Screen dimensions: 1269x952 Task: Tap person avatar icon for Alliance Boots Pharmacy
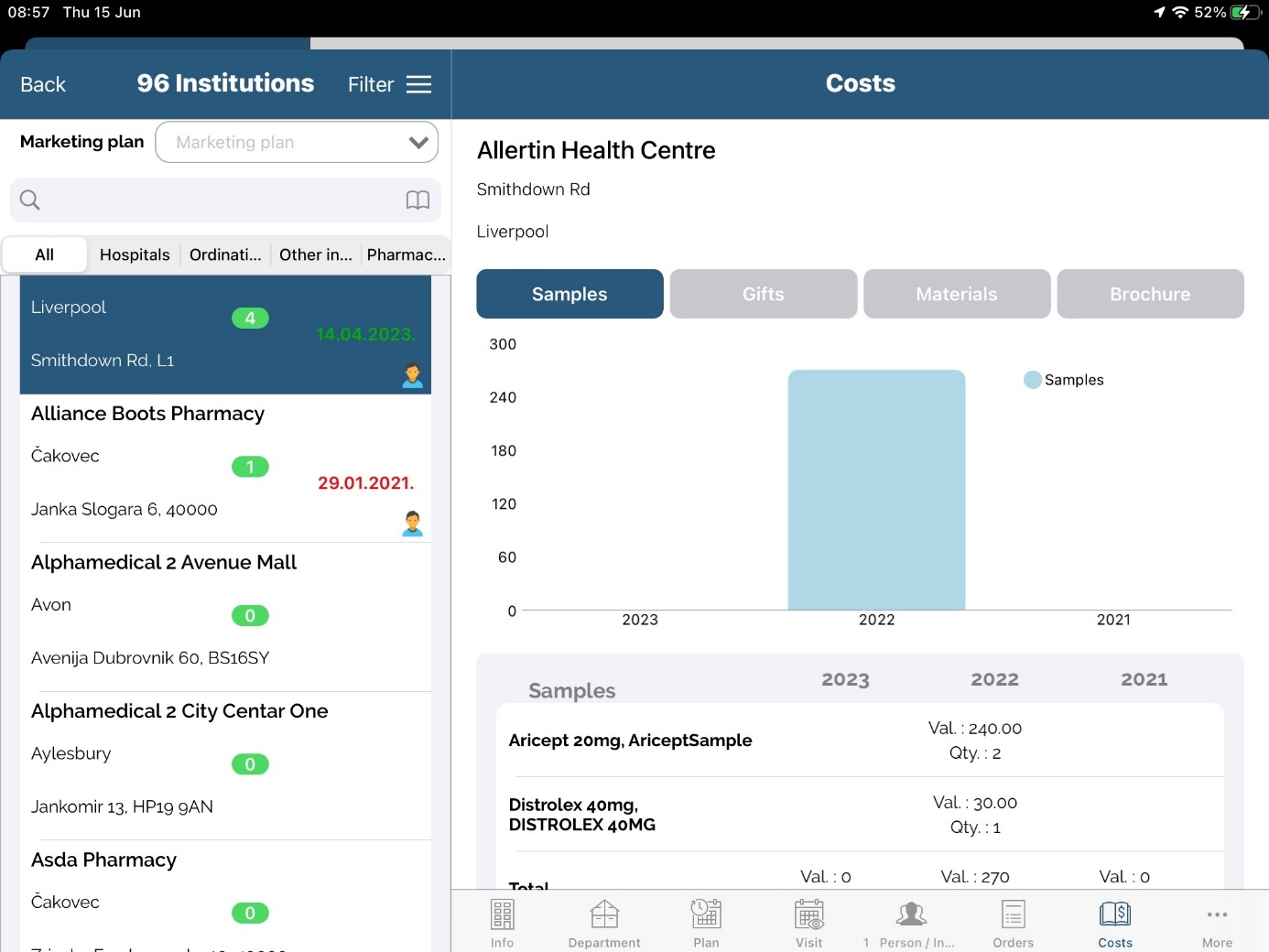tap(413, 524)
